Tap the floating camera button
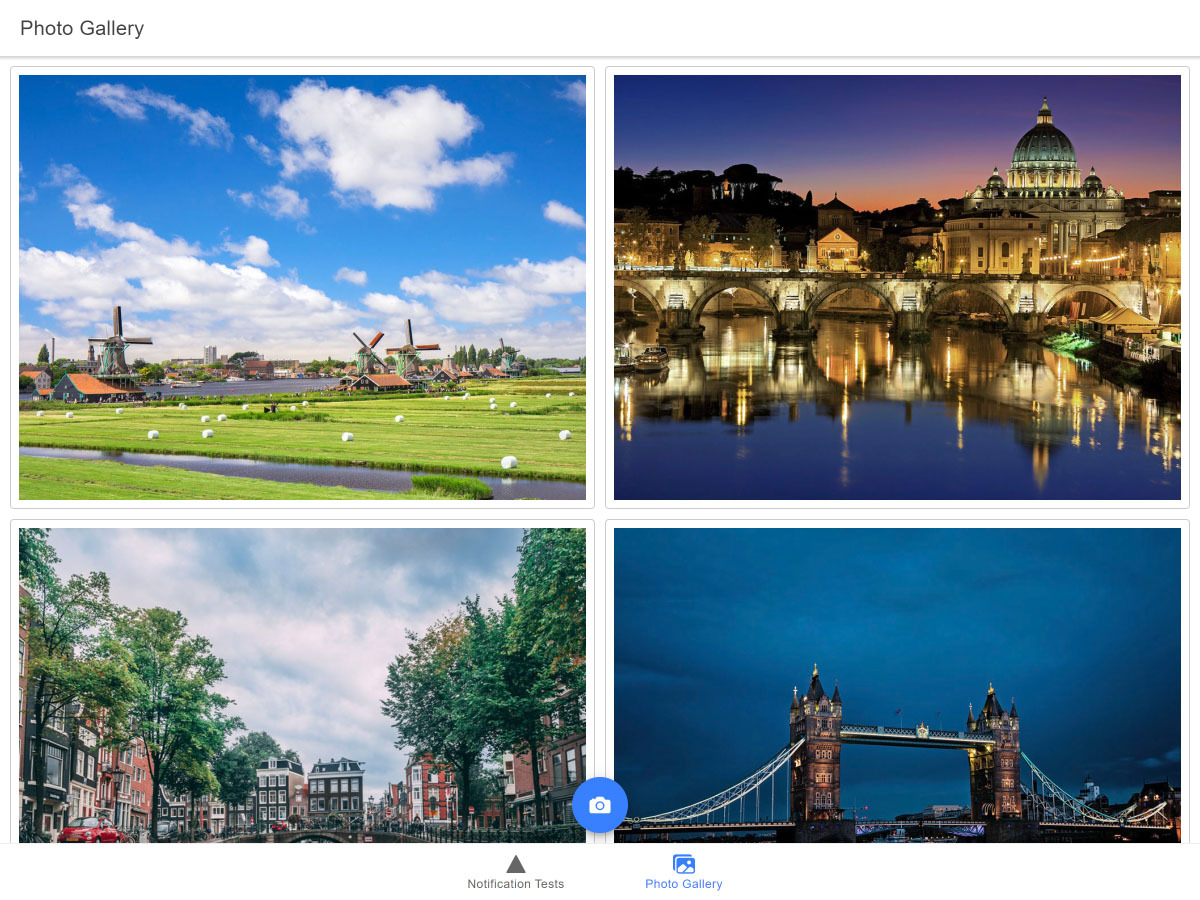The height and width of the screenshot is (900, 1200). click(600, 805)
